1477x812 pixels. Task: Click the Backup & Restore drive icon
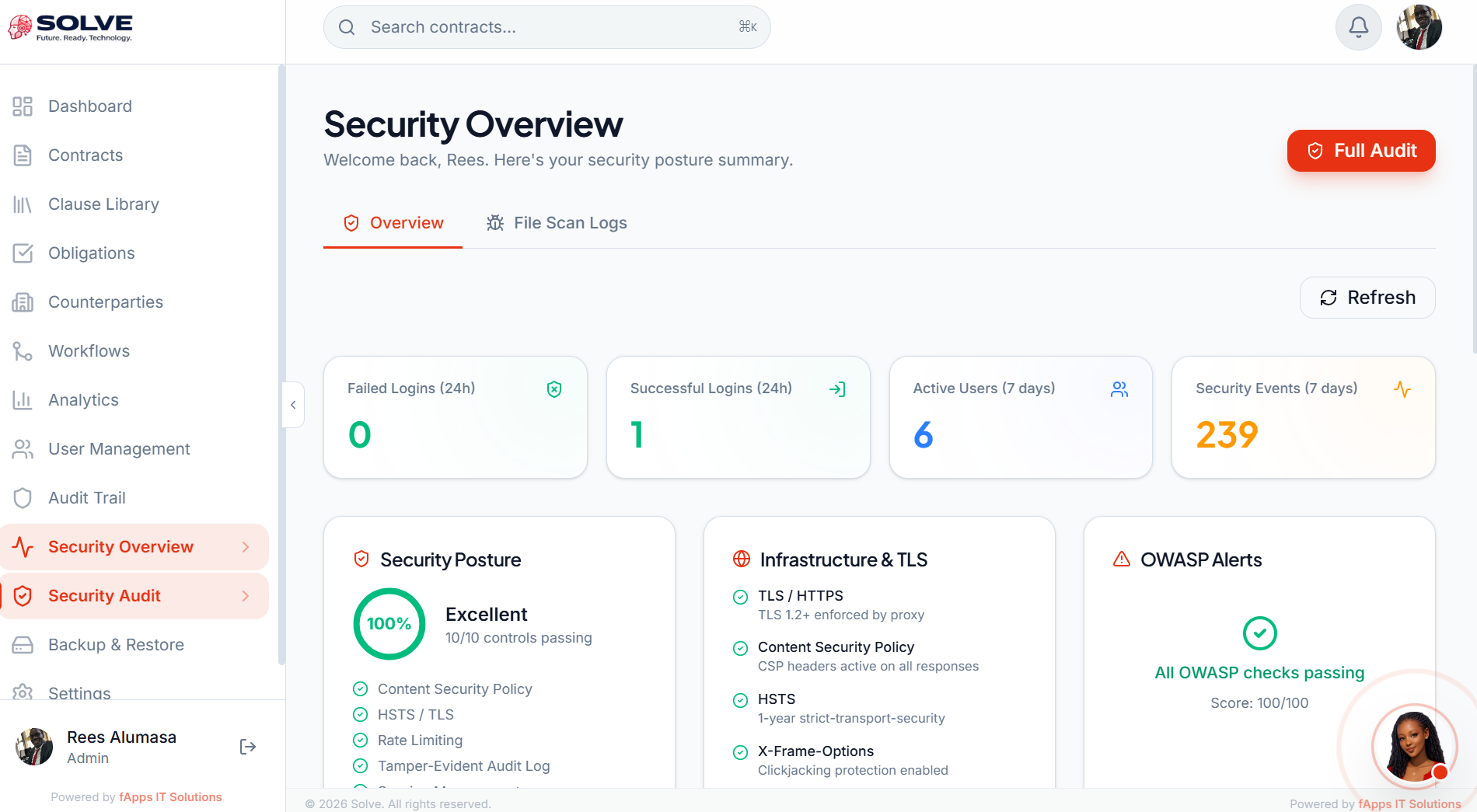23,645
